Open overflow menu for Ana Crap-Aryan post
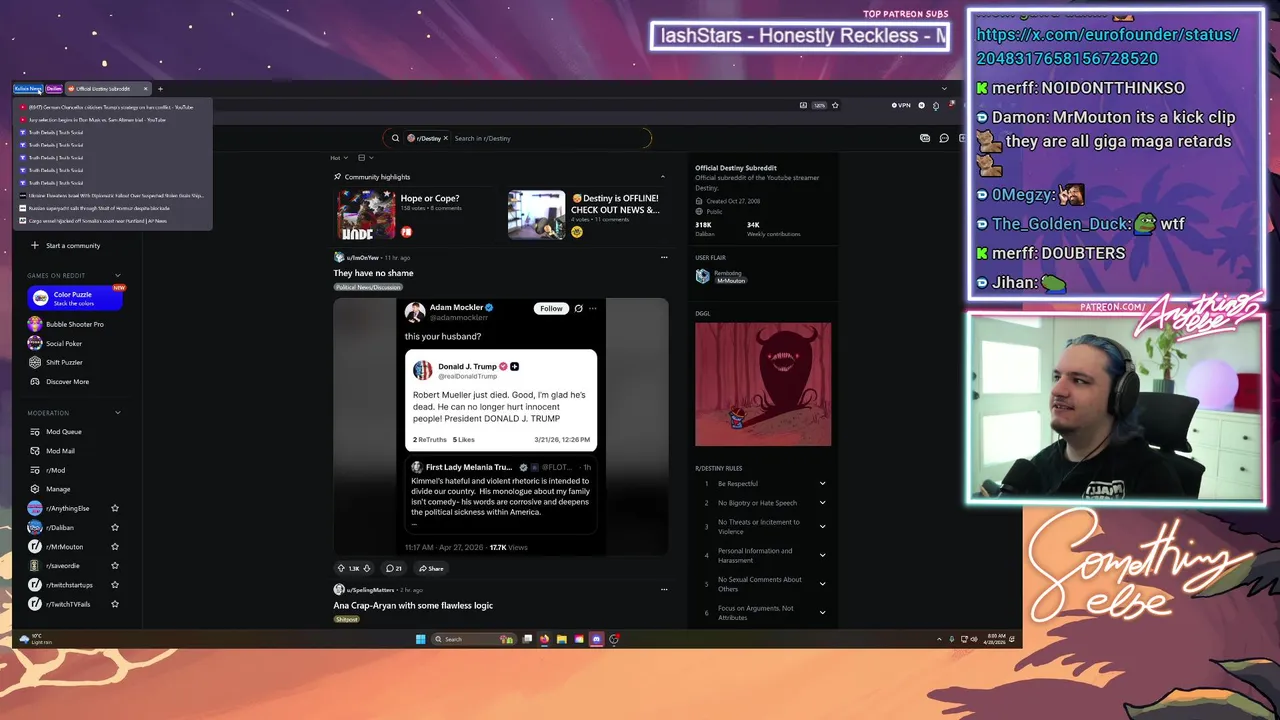 click(664, 589)
